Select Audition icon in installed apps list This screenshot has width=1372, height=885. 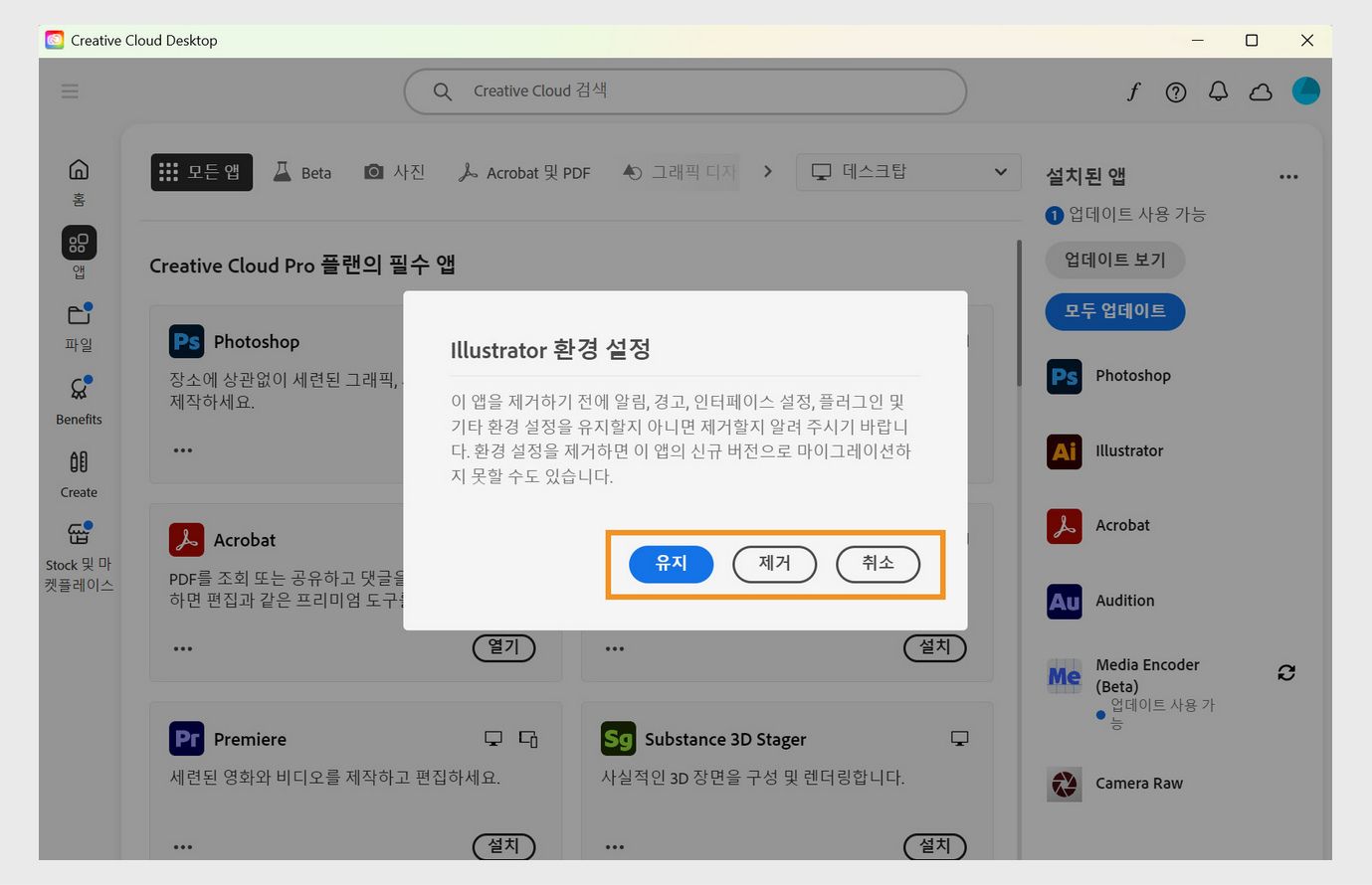tap(1065, 602)
